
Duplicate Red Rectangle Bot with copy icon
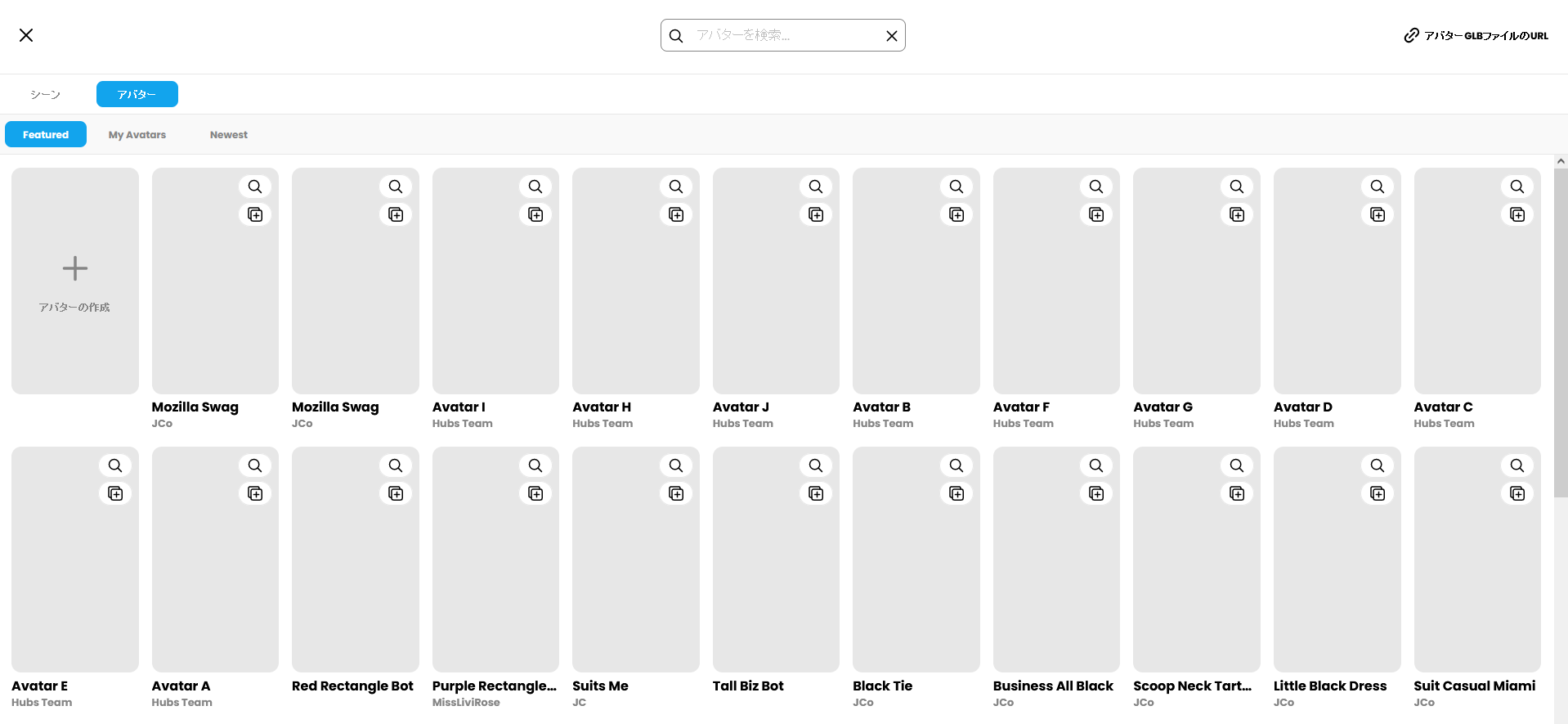click(396, 493)
